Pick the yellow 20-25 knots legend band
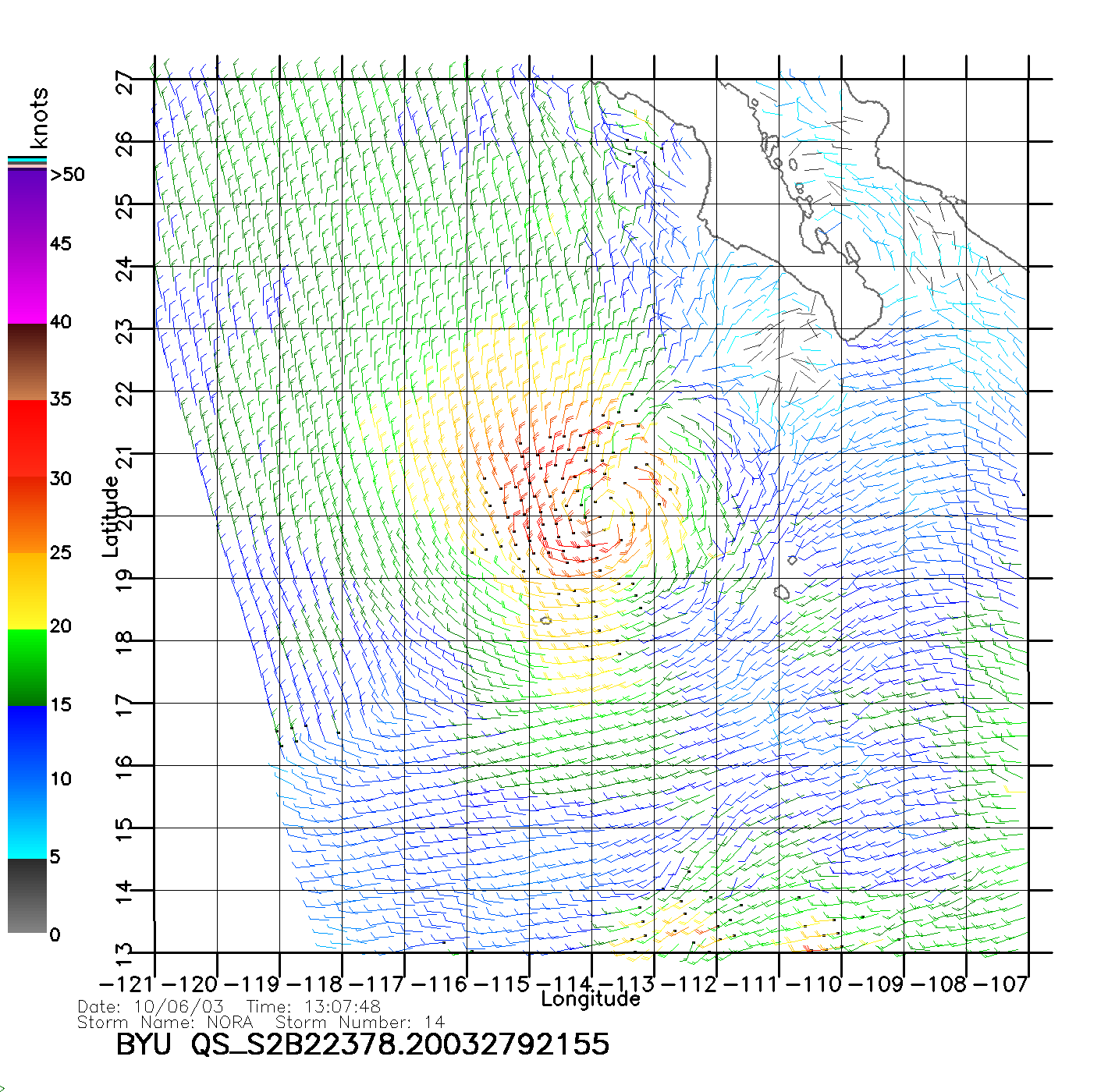Screen dimensions: 1108x1092 pyautogui.click(x=27, y=590)
